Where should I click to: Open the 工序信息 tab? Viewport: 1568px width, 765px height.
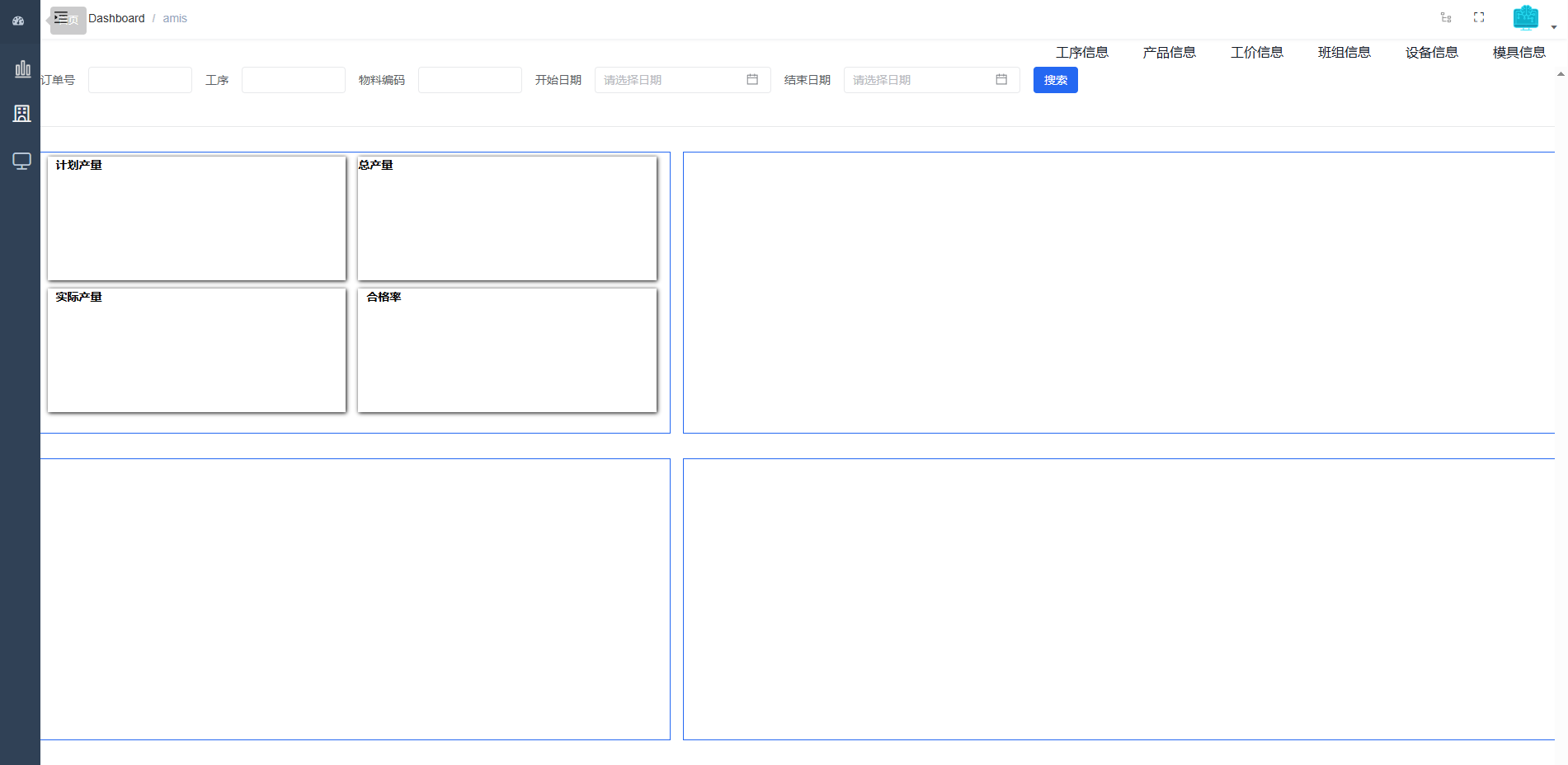pos(1082,52)
